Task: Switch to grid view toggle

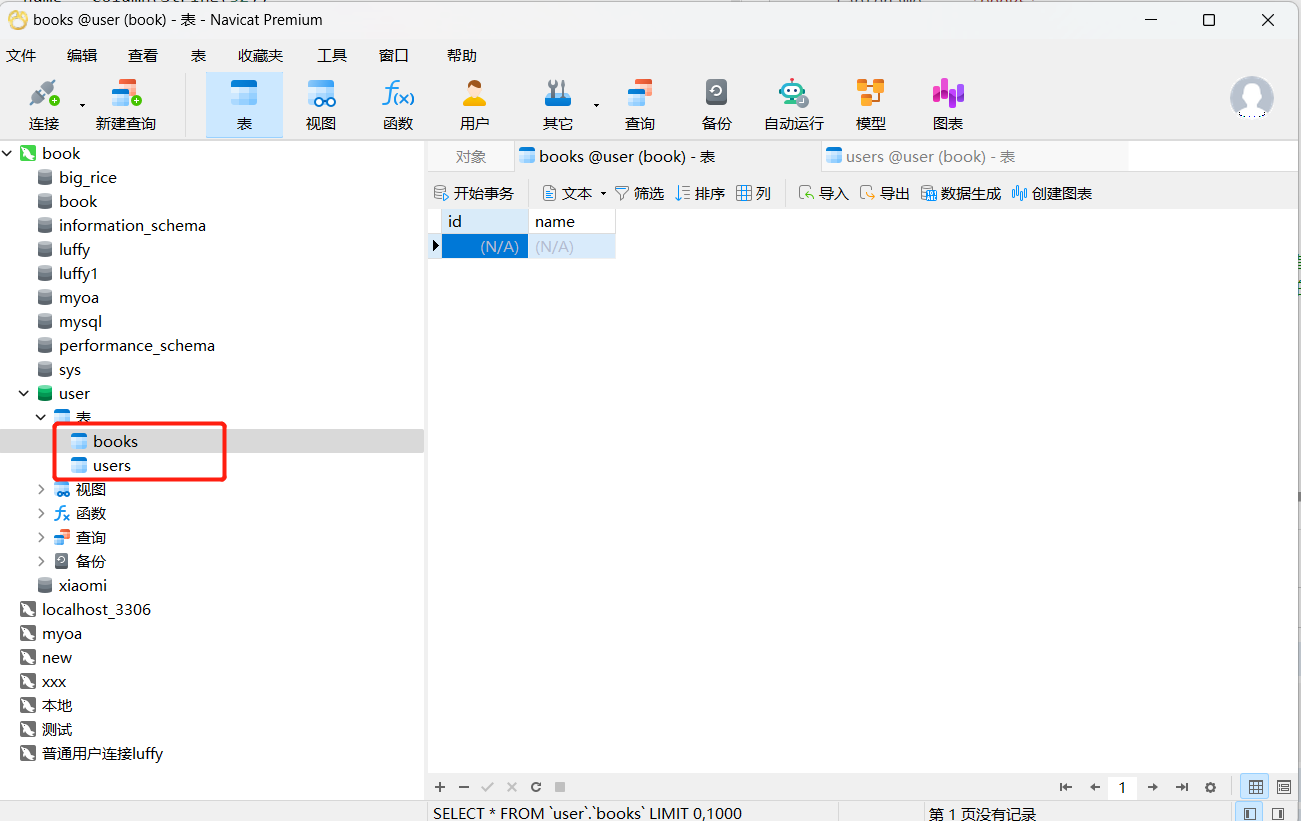Action: tap(1255, 788)
